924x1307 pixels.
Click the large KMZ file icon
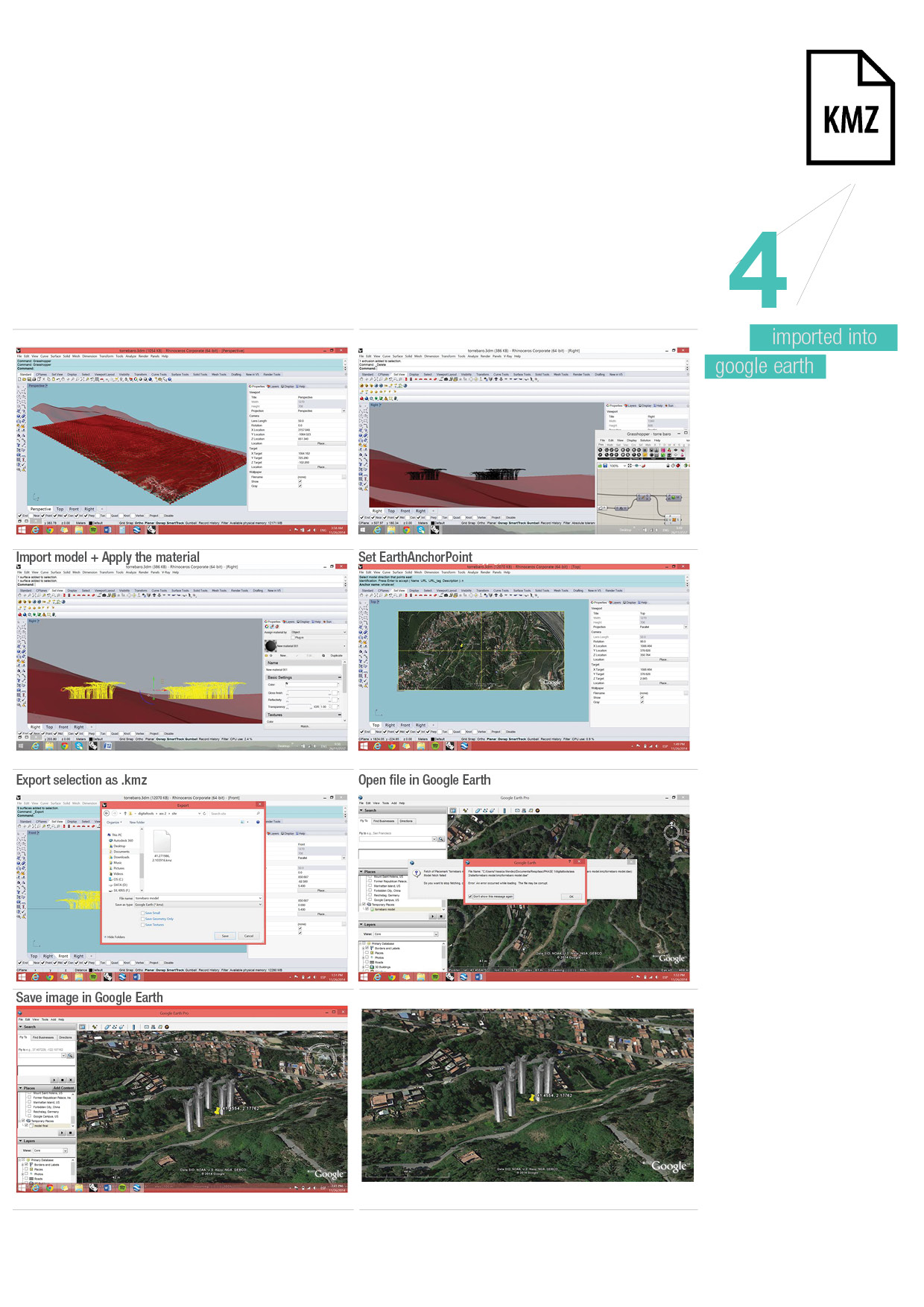coord(849,107)
